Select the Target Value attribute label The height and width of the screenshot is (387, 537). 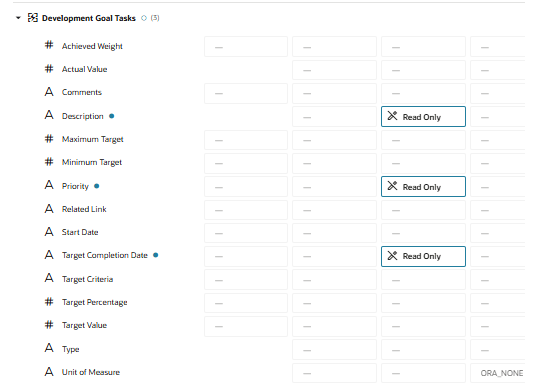click(84, 325)
